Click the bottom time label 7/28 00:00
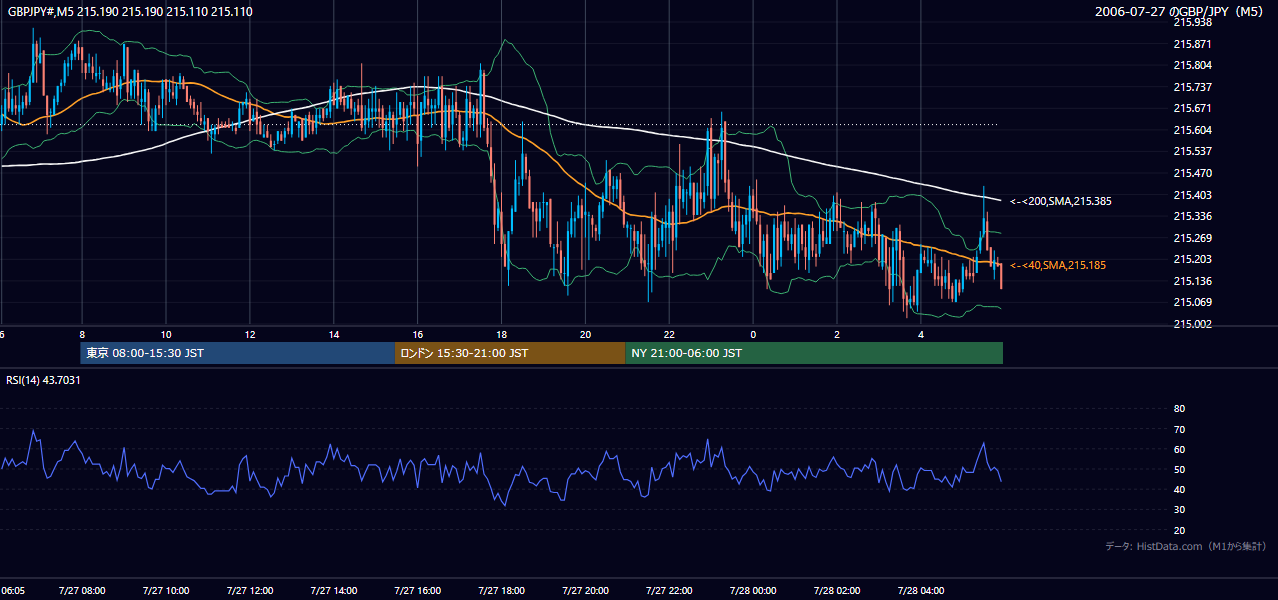The height and width of the screenshot is (600, 1278). click(x=752, y=591)
